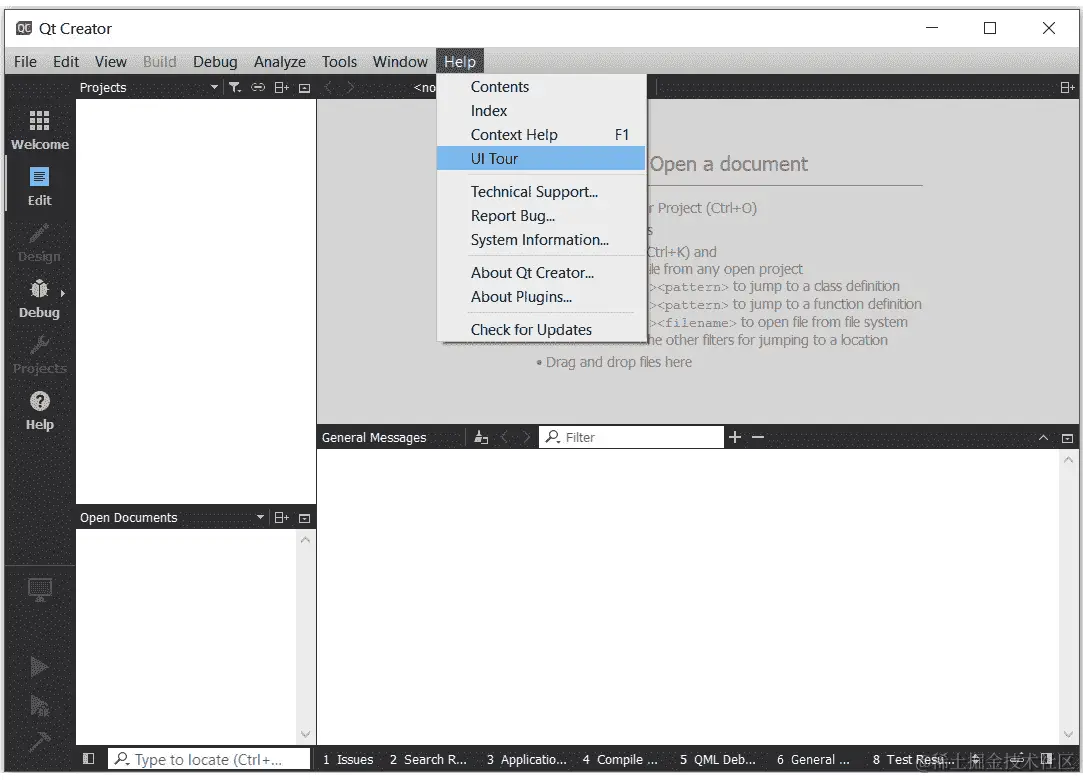
Task: Go to next item in General Messages
Action: click(527, 437)
